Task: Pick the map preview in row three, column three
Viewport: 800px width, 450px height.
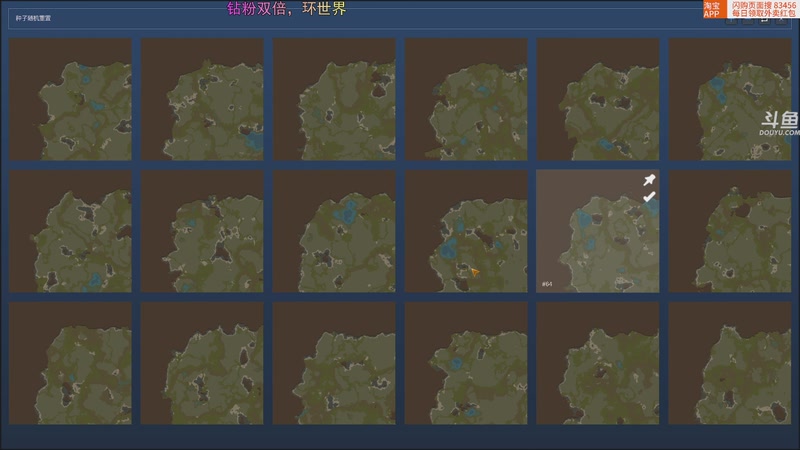Action: pos(334,363)
